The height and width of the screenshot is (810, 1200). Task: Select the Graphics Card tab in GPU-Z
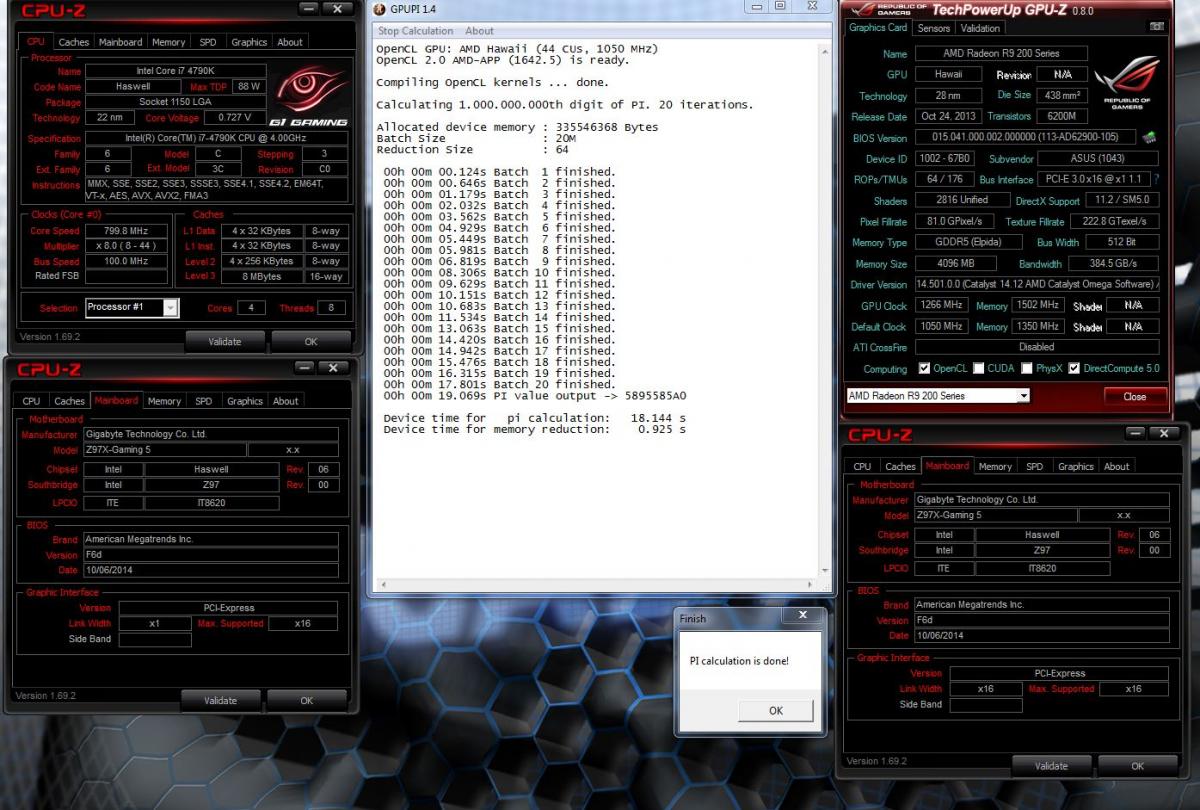pyautogui.click(x=880, y=28)
